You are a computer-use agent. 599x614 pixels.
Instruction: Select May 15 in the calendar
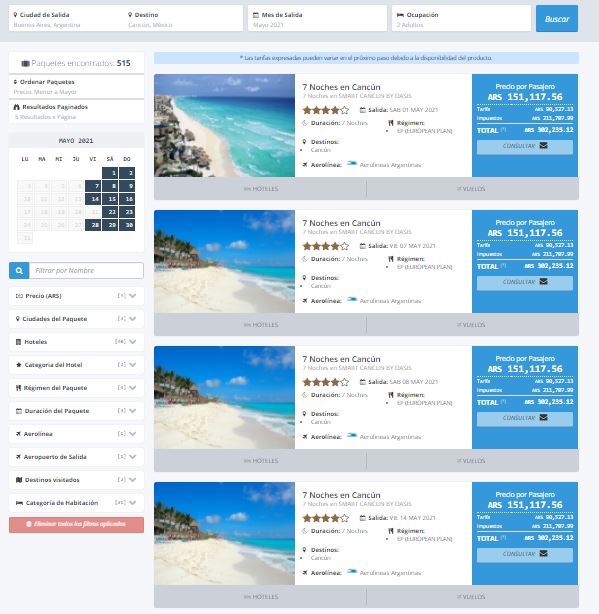point(112,199)
